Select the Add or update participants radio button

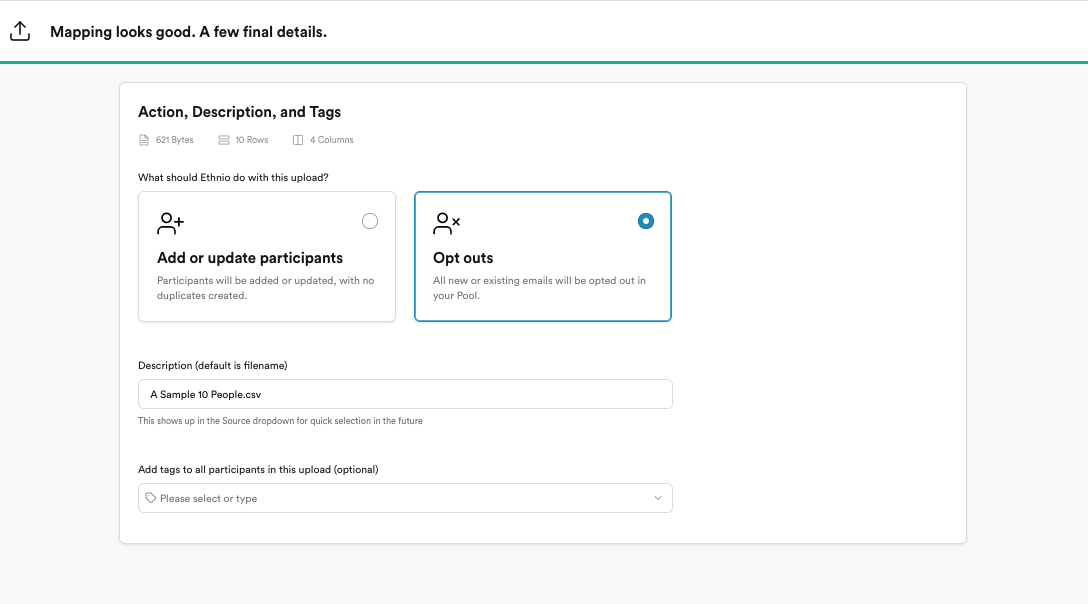pyautogui.click(x=370, y=220)
